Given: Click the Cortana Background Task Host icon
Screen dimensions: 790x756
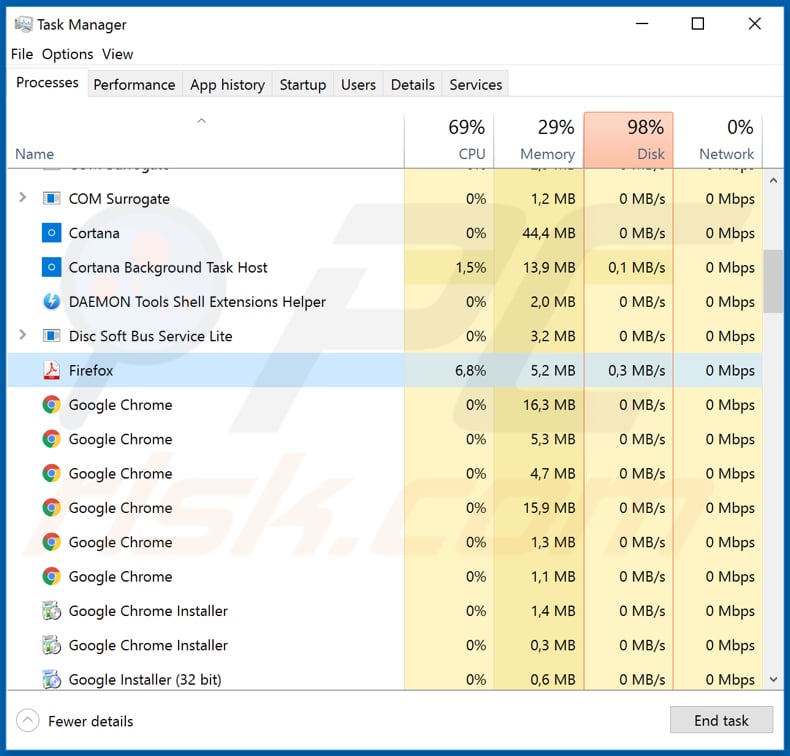Looking at the screenshot, I should [x=51, y=267].
